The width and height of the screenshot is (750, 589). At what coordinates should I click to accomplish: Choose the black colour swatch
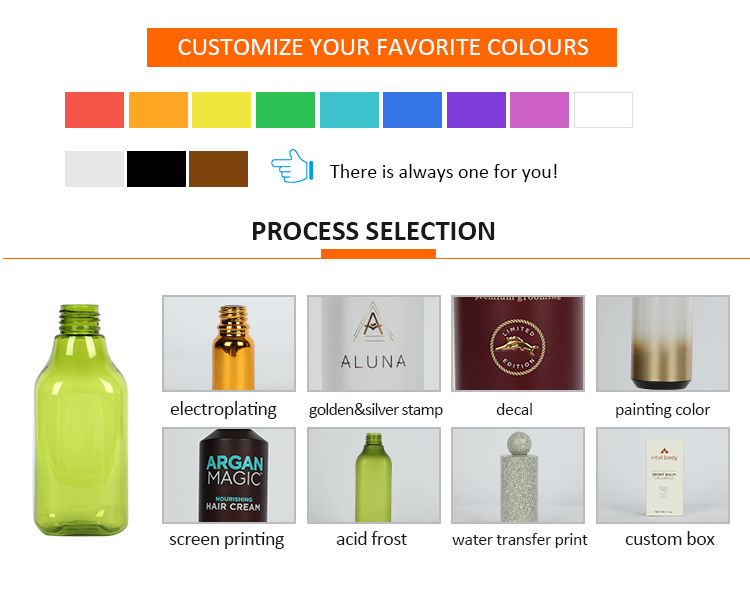click(x=156, y=169)
